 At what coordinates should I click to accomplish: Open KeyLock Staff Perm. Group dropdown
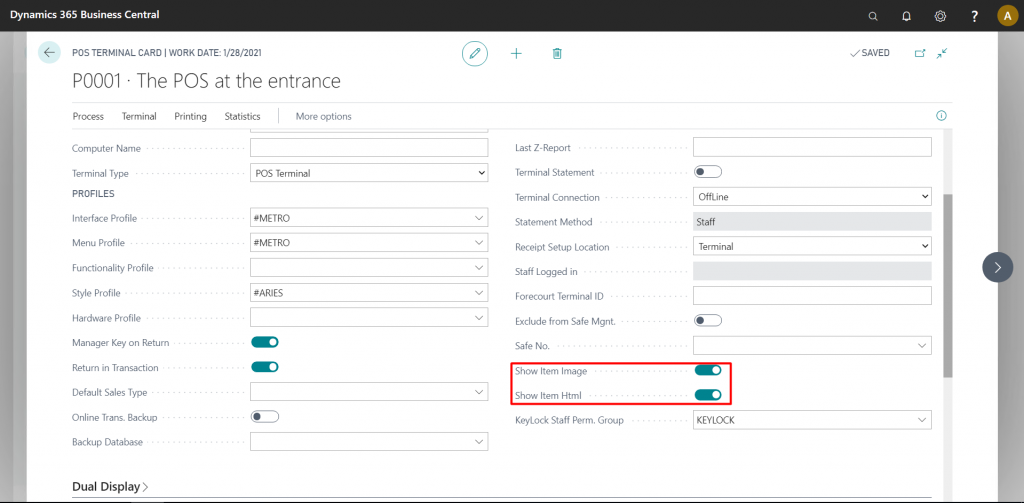coord(922,419)
